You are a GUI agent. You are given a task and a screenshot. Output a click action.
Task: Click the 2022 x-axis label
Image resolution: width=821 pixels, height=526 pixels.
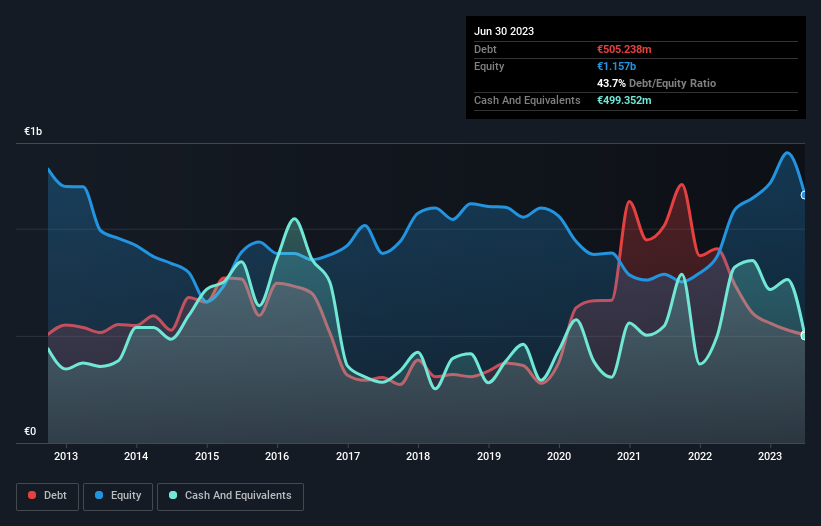point(700,456)
